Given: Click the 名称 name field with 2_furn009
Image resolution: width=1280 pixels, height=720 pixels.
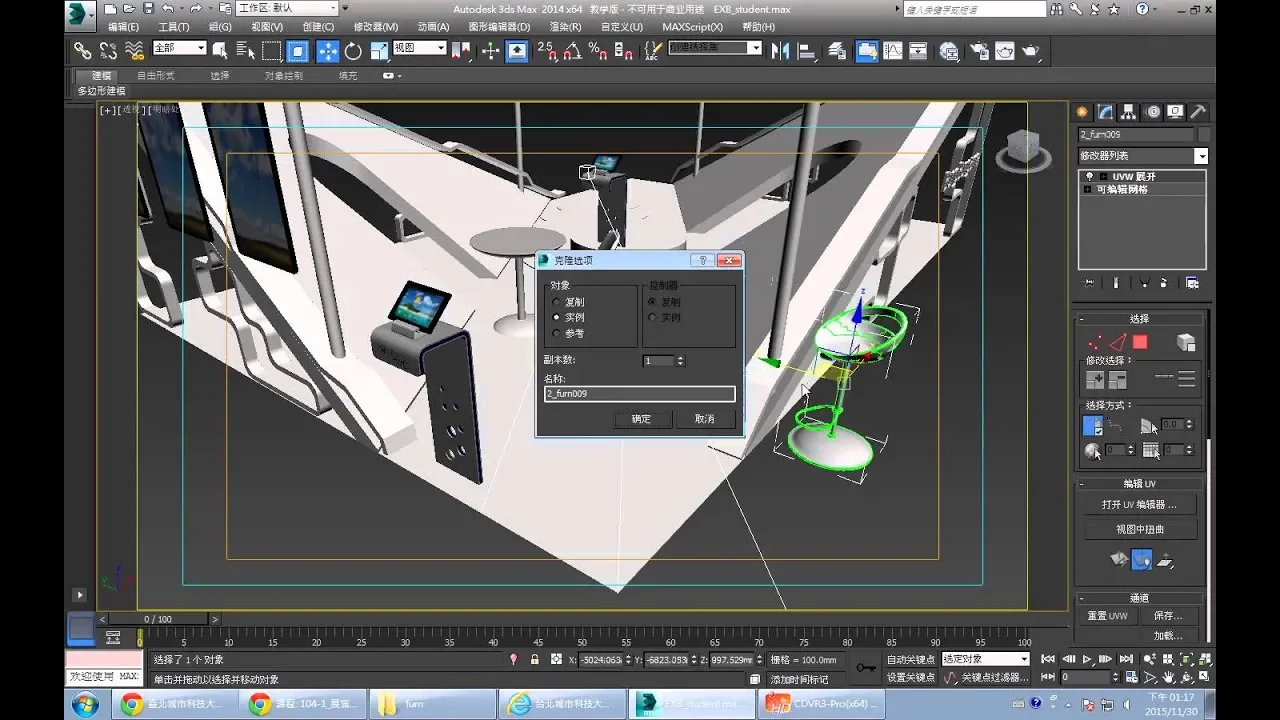Looking at the screenshot, I should point(639,394).
